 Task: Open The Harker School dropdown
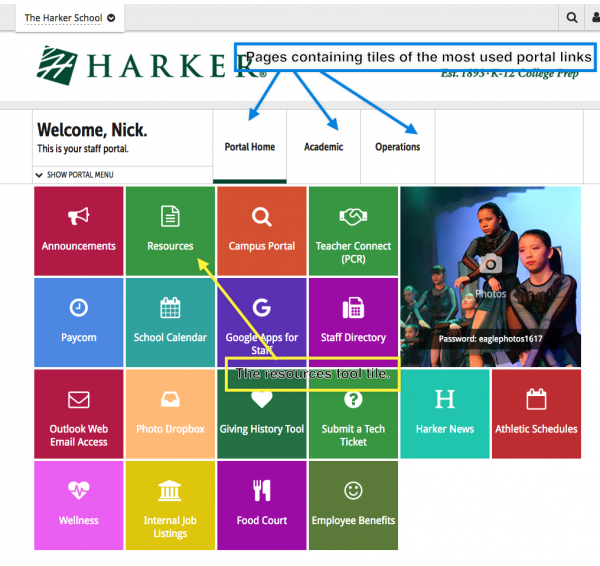(69, 18)
